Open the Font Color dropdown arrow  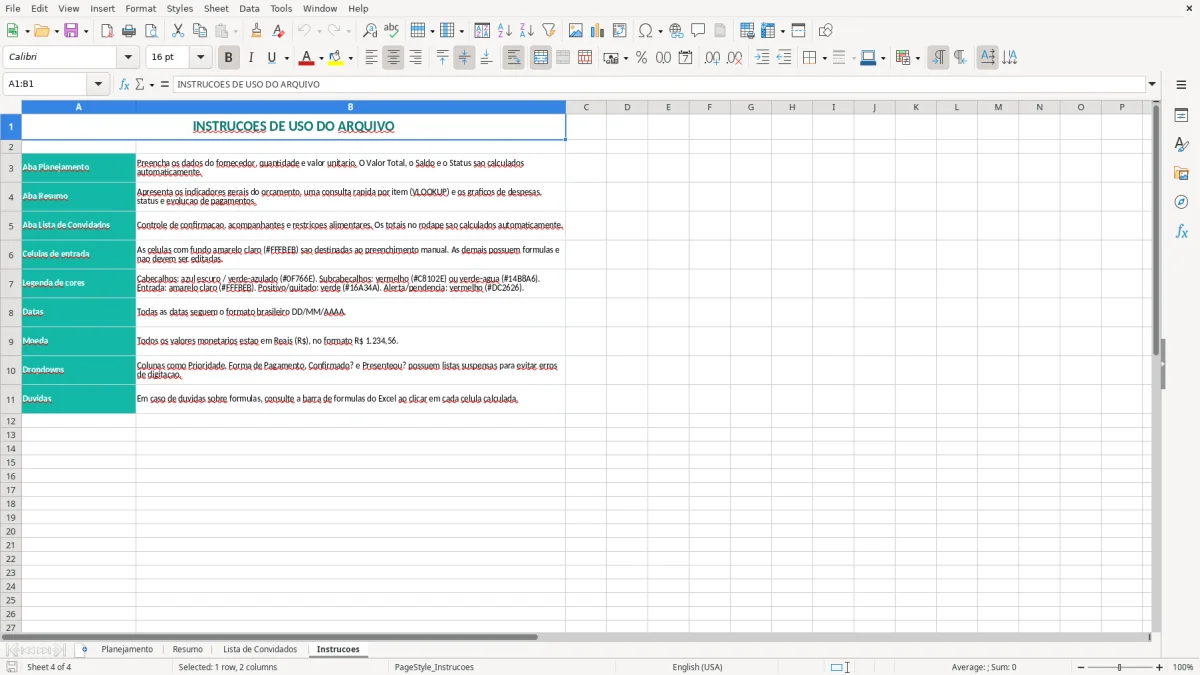click(x=321, y=58)
